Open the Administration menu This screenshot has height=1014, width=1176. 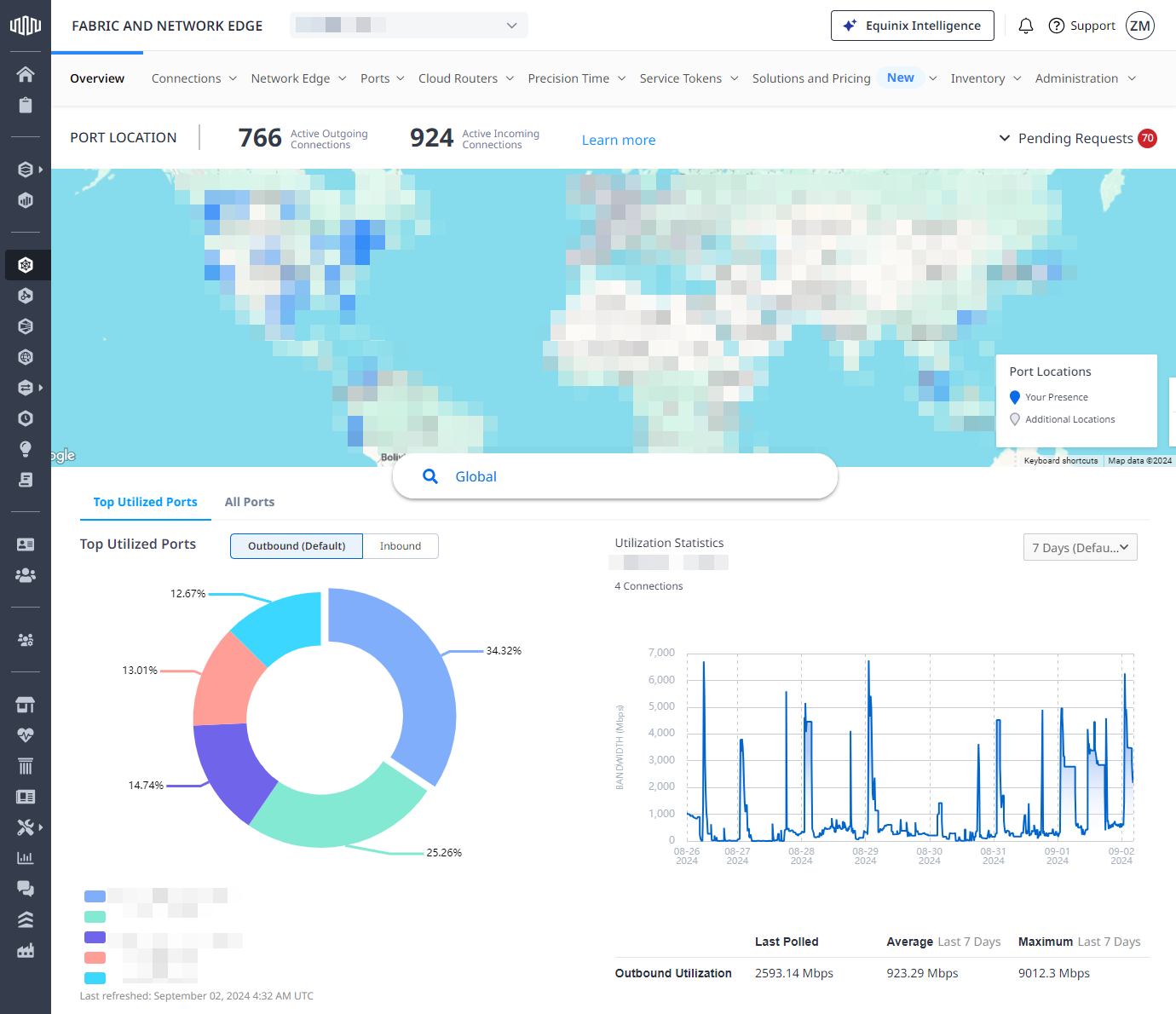point(1086,78)
